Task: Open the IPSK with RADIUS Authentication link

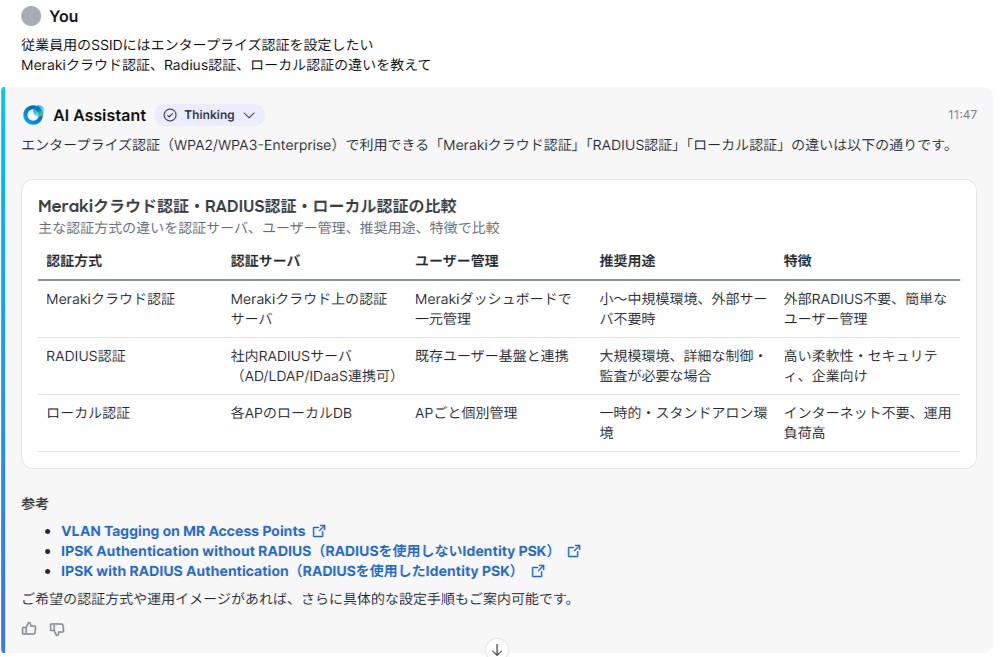Action: point(290,571)
